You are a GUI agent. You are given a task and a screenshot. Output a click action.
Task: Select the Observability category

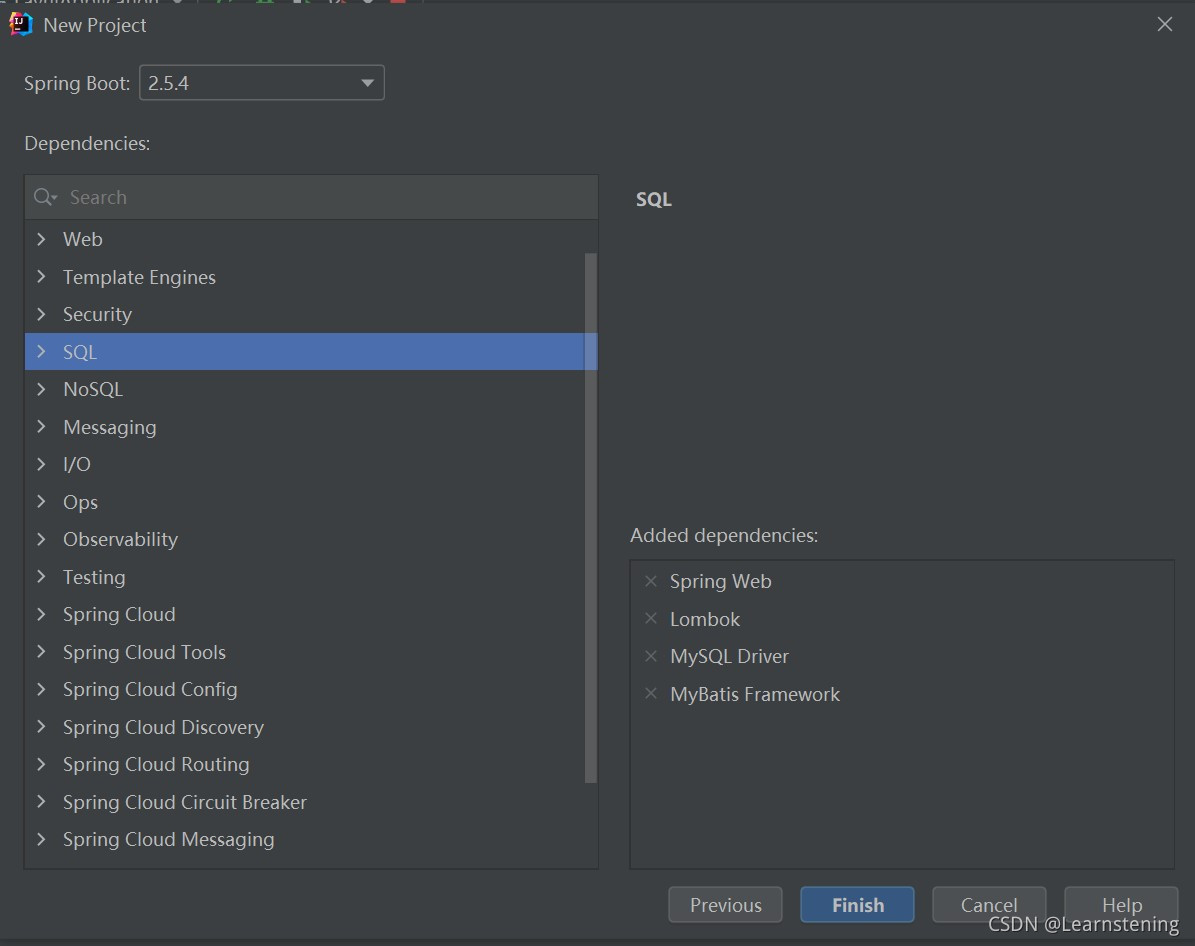[305, 540]
